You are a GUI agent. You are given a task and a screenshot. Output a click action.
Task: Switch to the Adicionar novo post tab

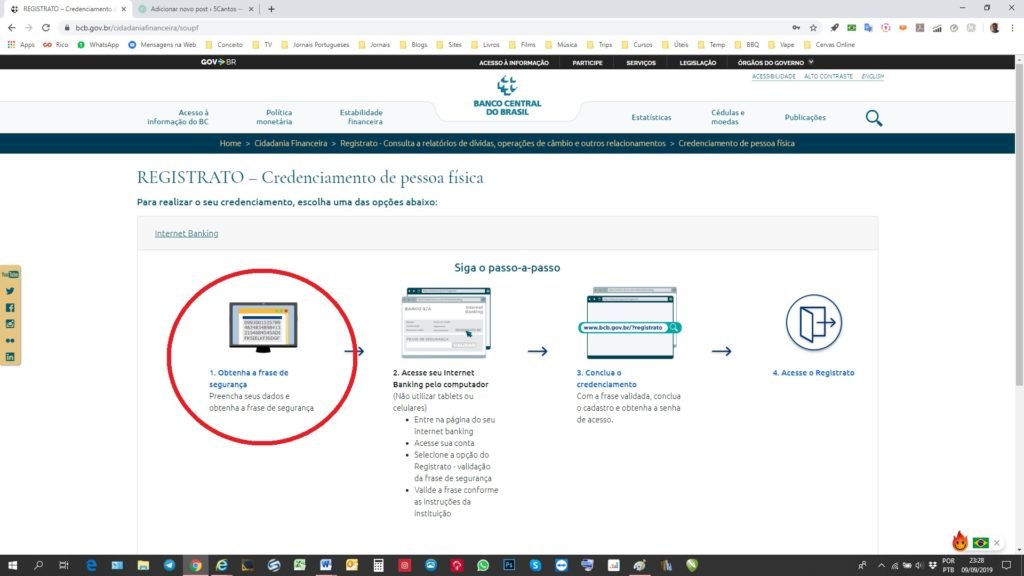[197, 9]
